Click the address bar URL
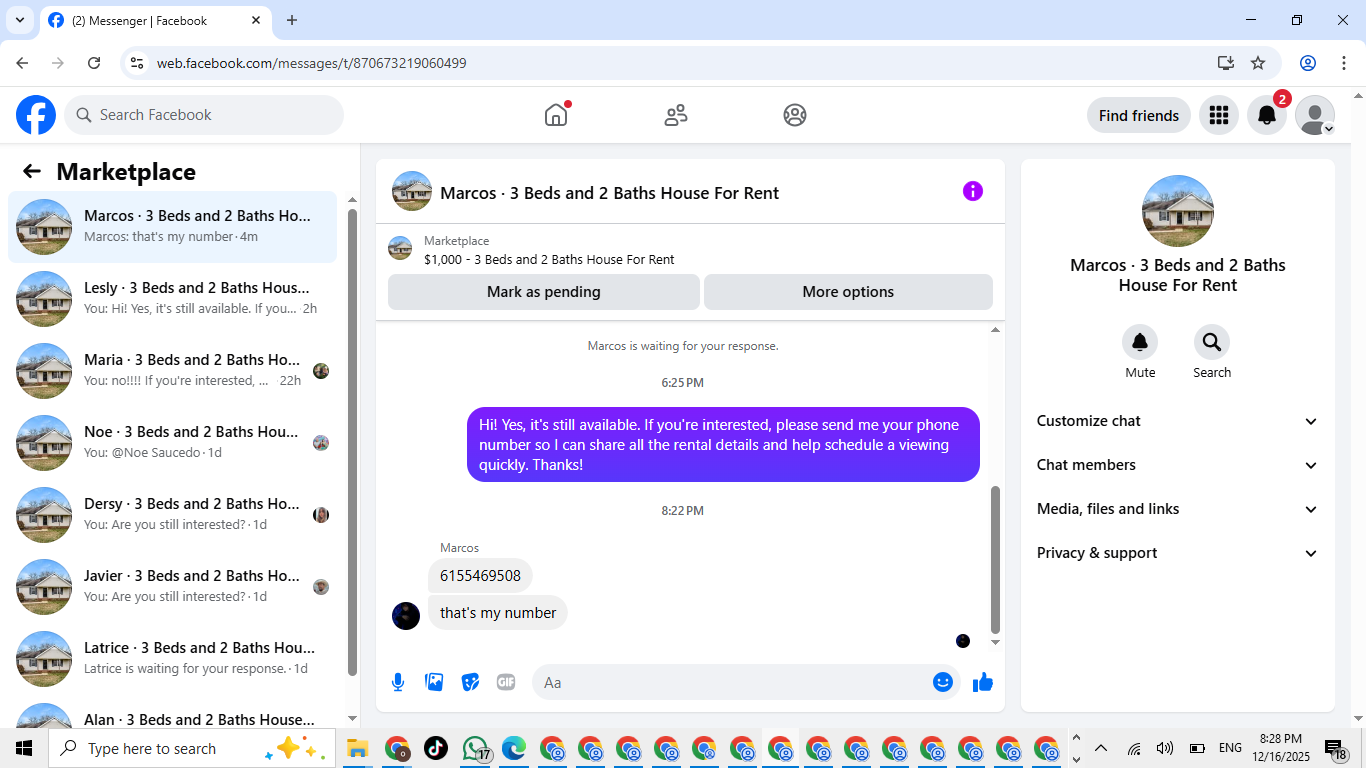 coord(312,63)
